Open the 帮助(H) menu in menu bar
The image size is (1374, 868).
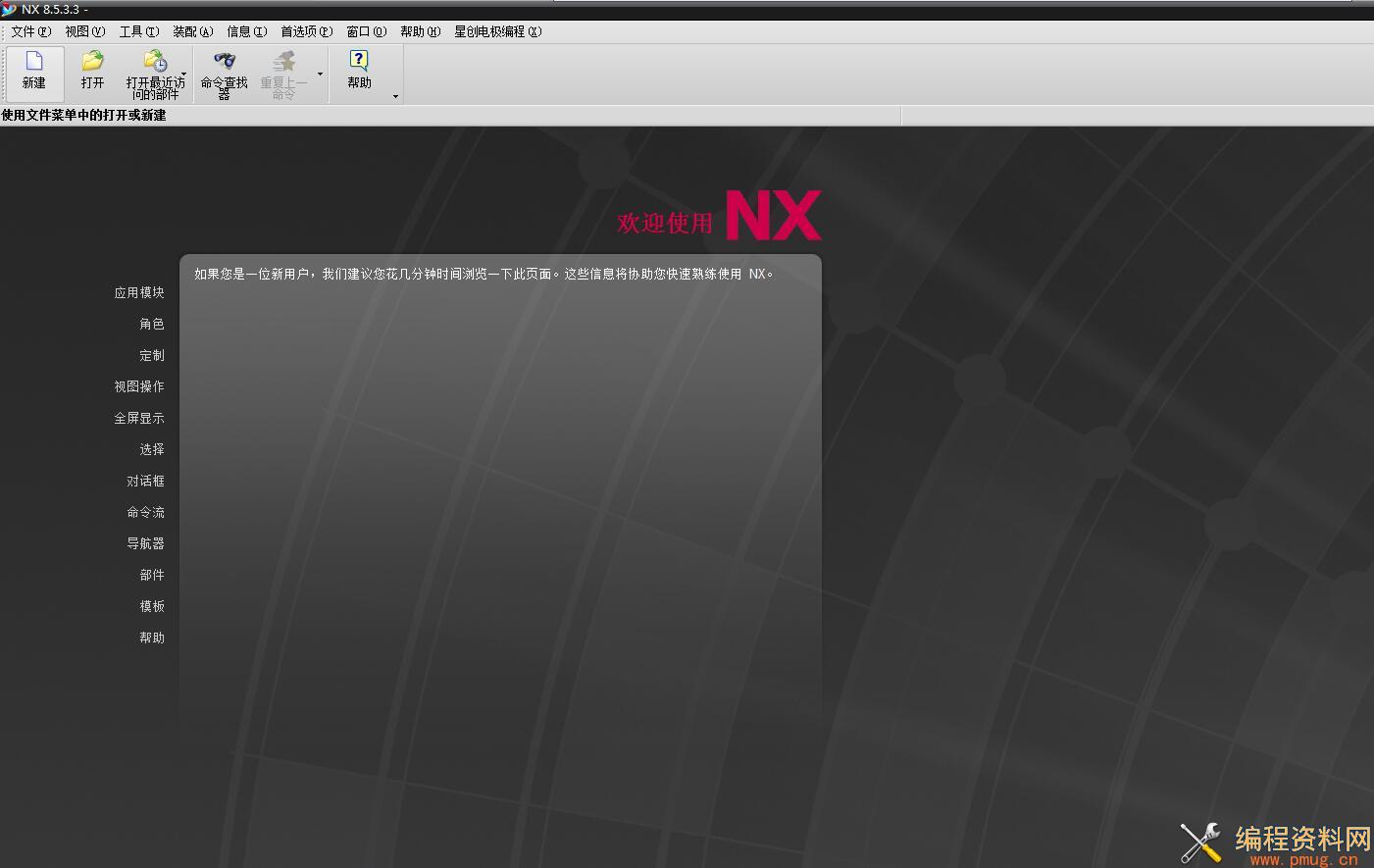click(x=421, y=31)
